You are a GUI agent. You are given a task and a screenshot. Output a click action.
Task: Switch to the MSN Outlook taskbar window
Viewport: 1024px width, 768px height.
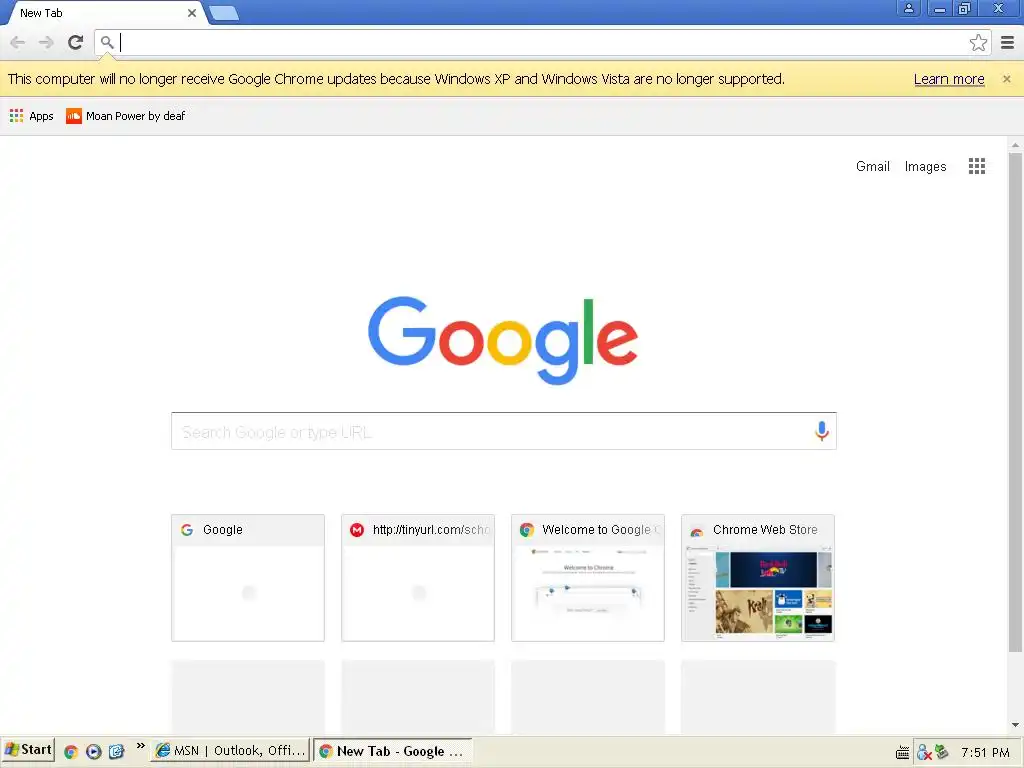pyautogui.click(x=230, y=751)
